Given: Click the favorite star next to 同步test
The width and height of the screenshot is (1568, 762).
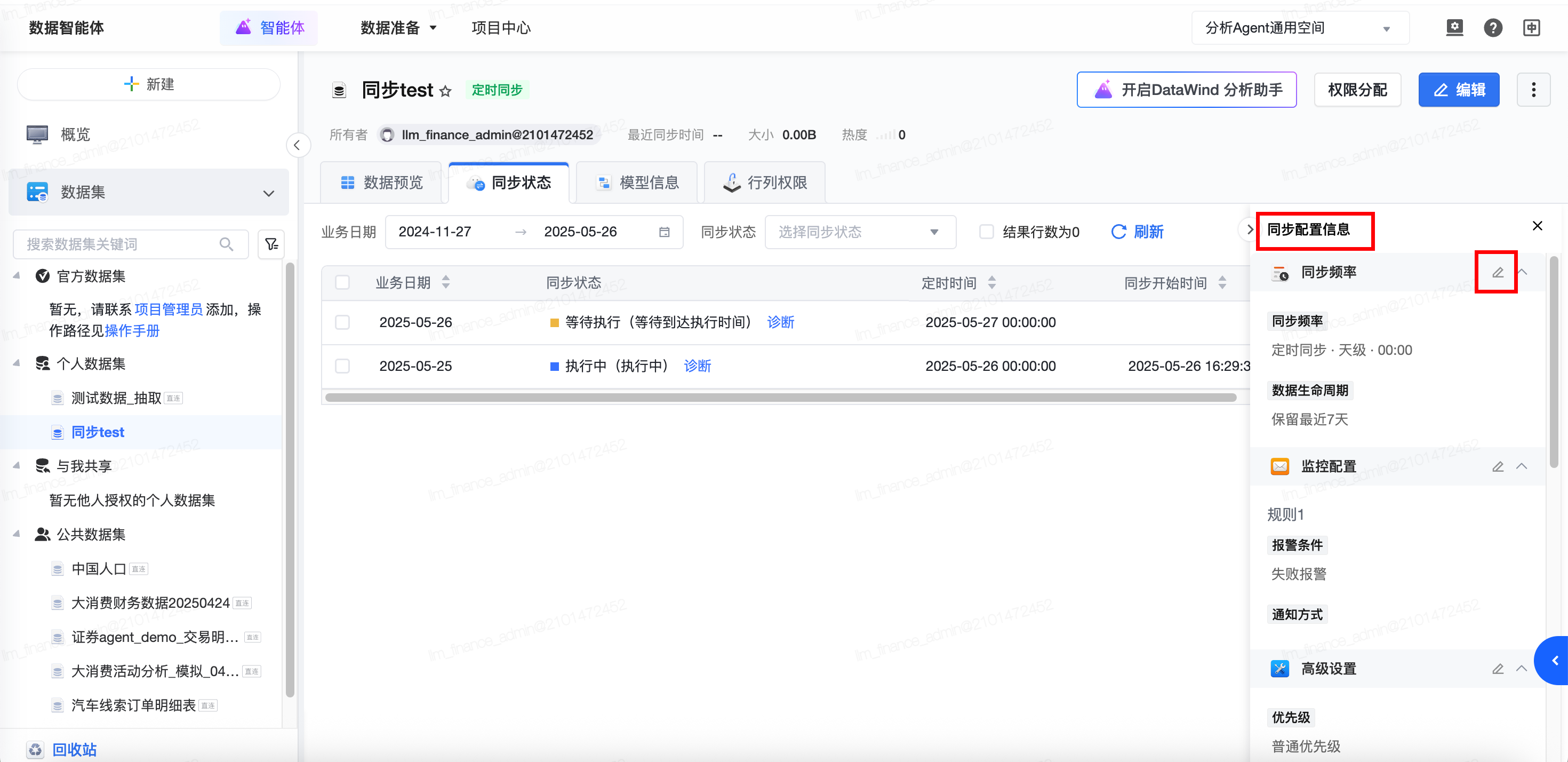Looking at the screenshot, I should coord(445,91).
